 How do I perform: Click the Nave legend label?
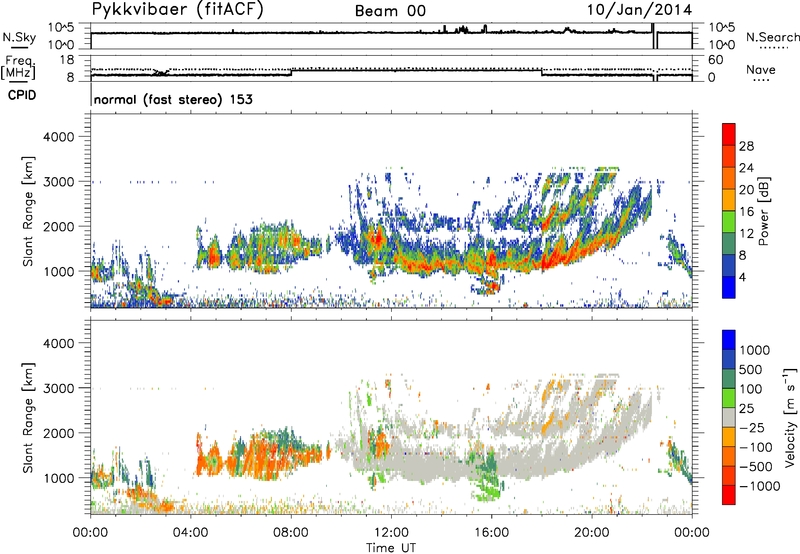(761, 69)
